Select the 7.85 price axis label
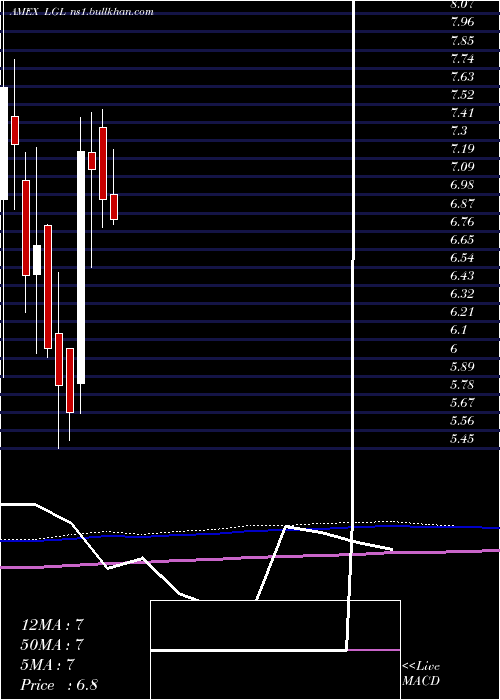Image resolution: width=500 pixels, height=700 pixels. coord(462,40)
